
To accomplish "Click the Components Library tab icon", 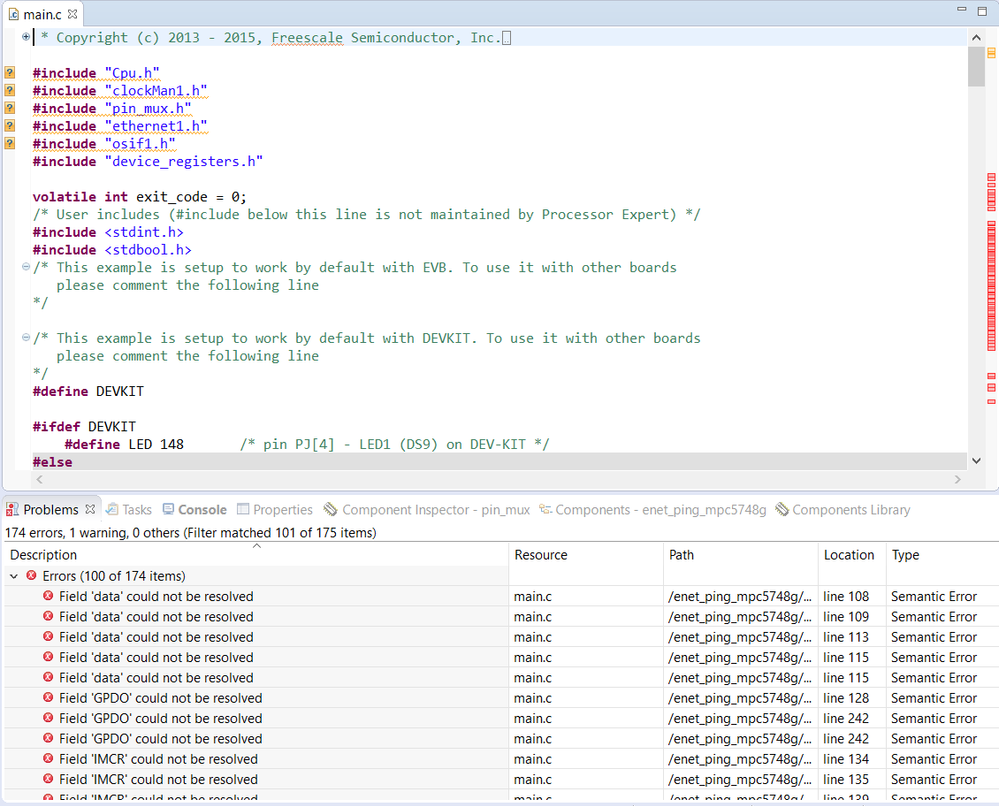I will [782, 509].
